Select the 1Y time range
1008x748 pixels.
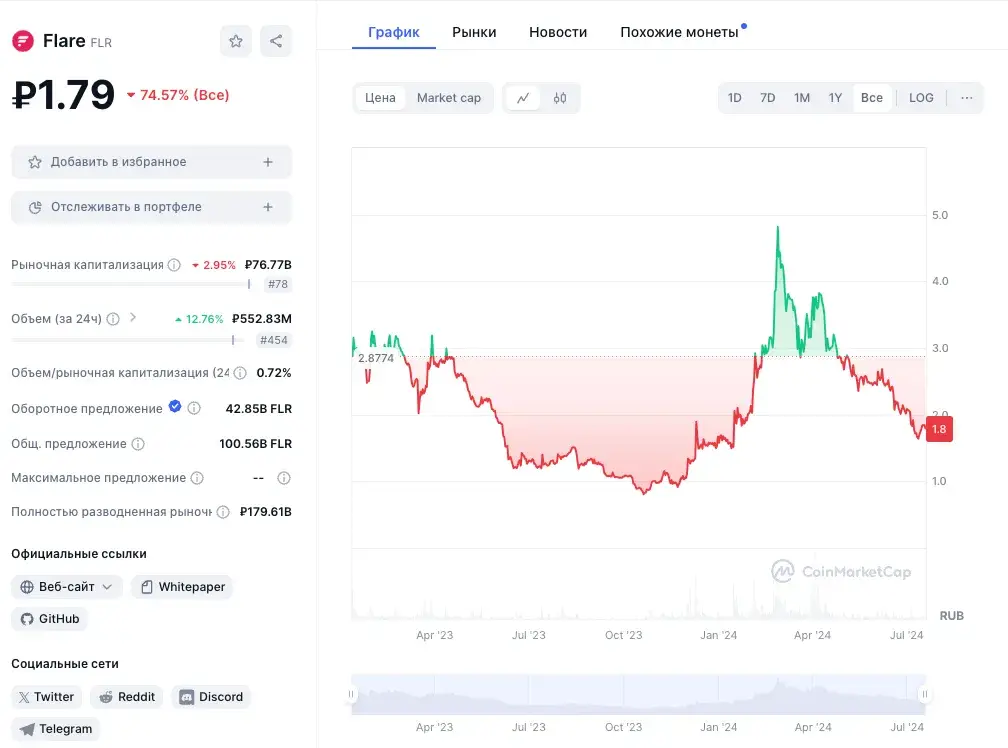coord(835,98)
